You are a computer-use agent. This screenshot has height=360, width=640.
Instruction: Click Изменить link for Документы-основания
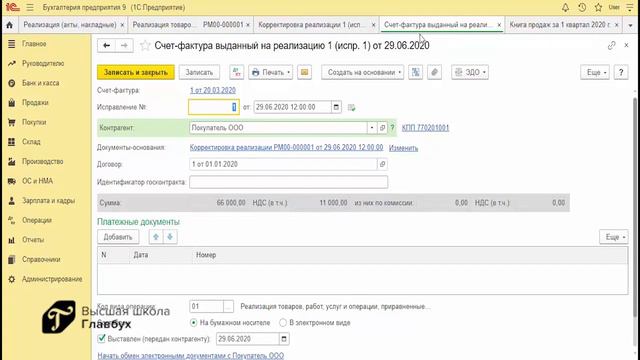(403, 148)
